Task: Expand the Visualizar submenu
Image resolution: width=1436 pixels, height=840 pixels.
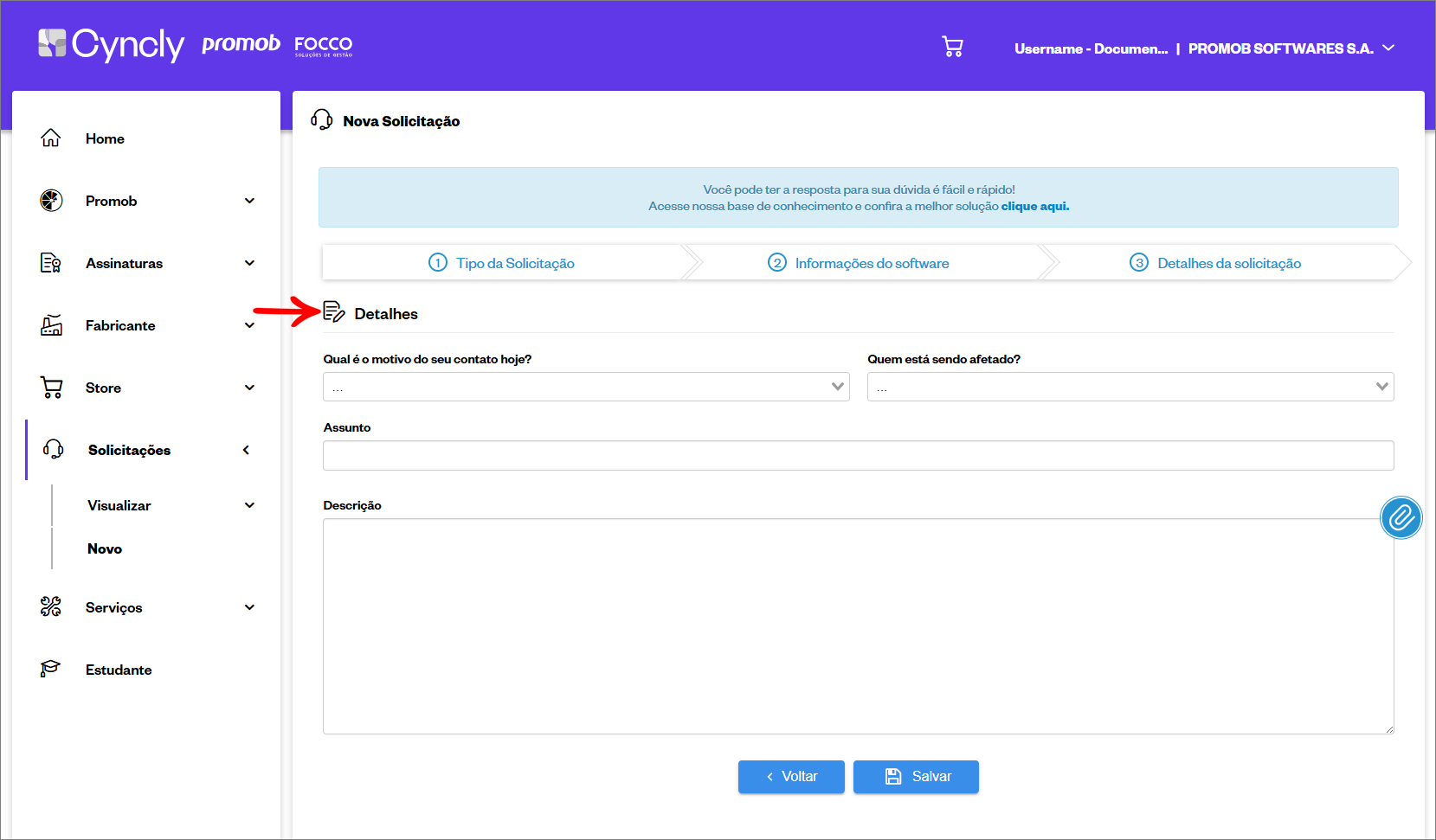Action: 249,505
